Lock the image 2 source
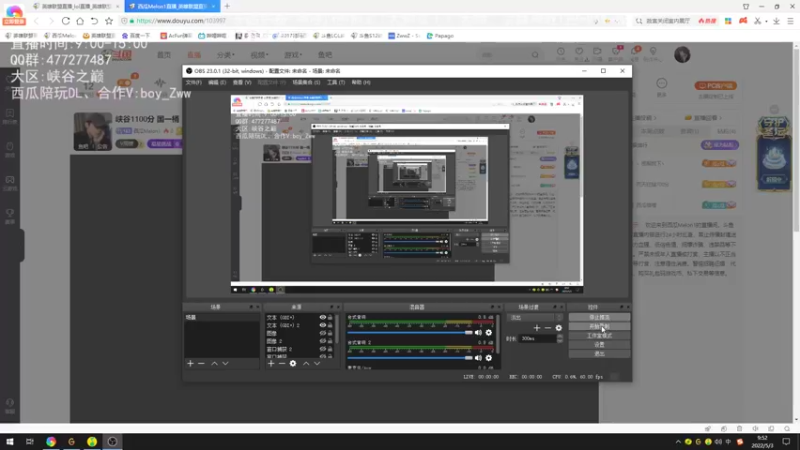This screenshot has height=450, width=800. (x=330, y=341)
